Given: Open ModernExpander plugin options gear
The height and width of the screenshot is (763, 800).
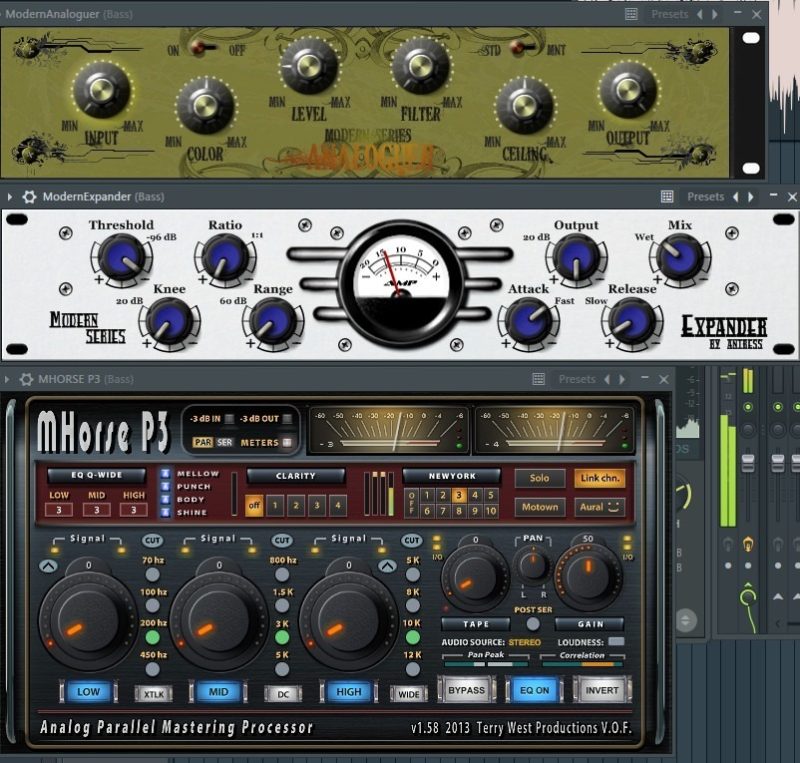Looking at the screenshot, I should coord(29,196).
